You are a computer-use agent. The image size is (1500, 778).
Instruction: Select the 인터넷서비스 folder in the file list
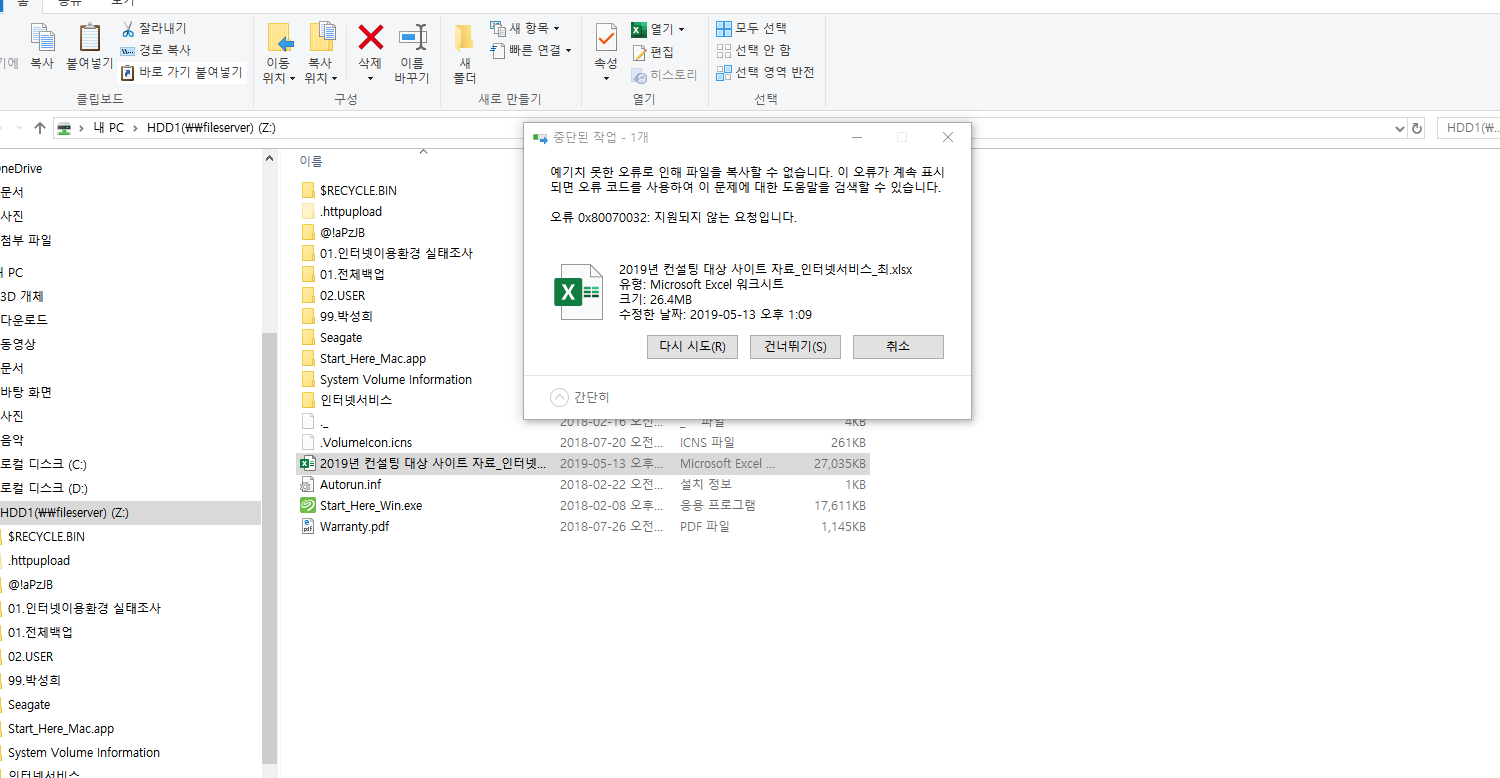click(x=356, y=400)
